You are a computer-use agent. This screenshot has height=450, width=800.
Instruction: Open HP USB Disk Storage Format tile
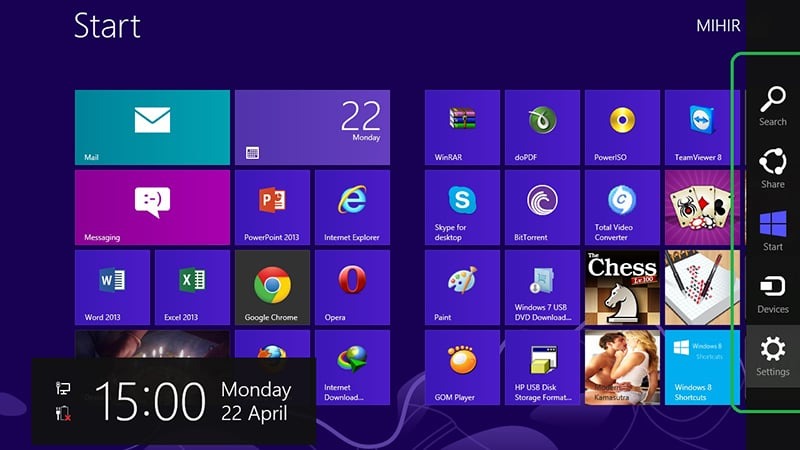(542, 368)
